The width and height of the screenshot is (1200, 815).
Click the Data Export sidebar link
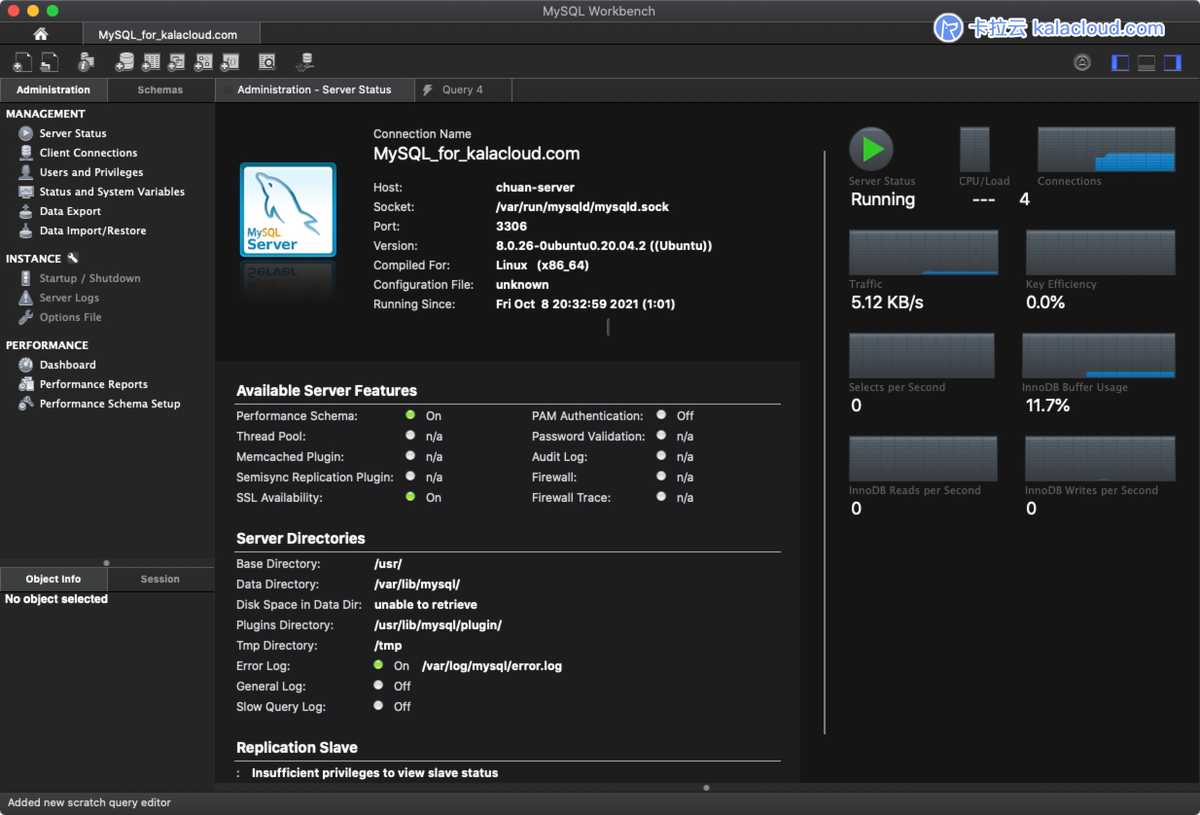(x=70, y=211)
